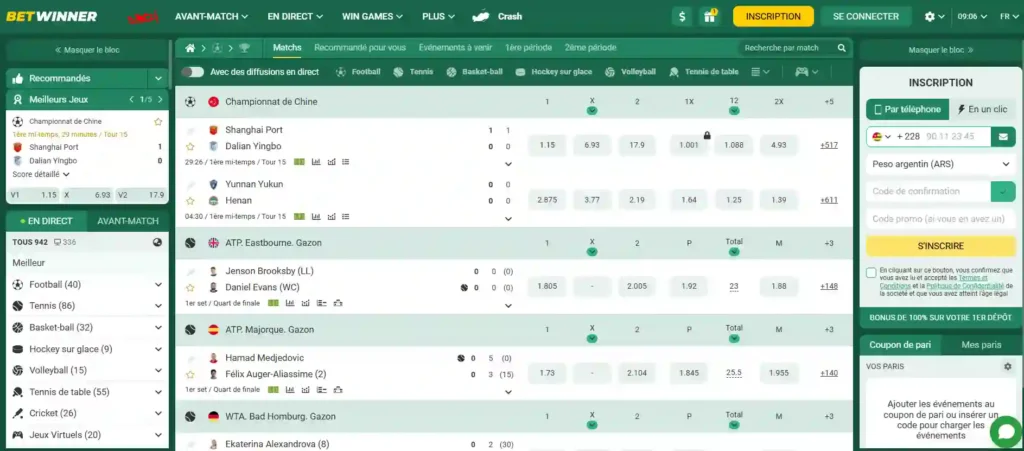Filter by Tennis de table icon
This screenshot has width=1024, height=451.
tap(674, 72)
